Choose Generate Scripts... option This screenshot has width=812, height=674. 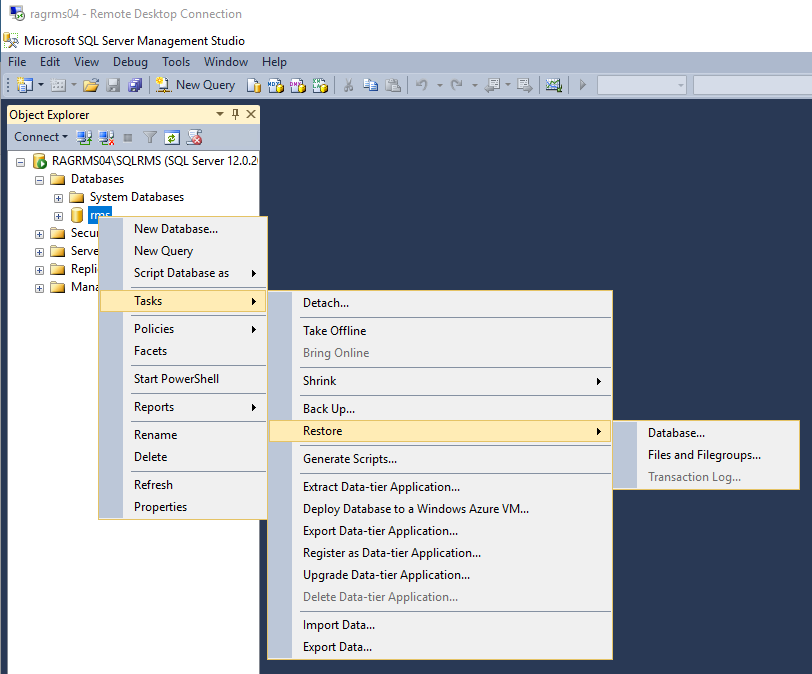pos(440,459)
